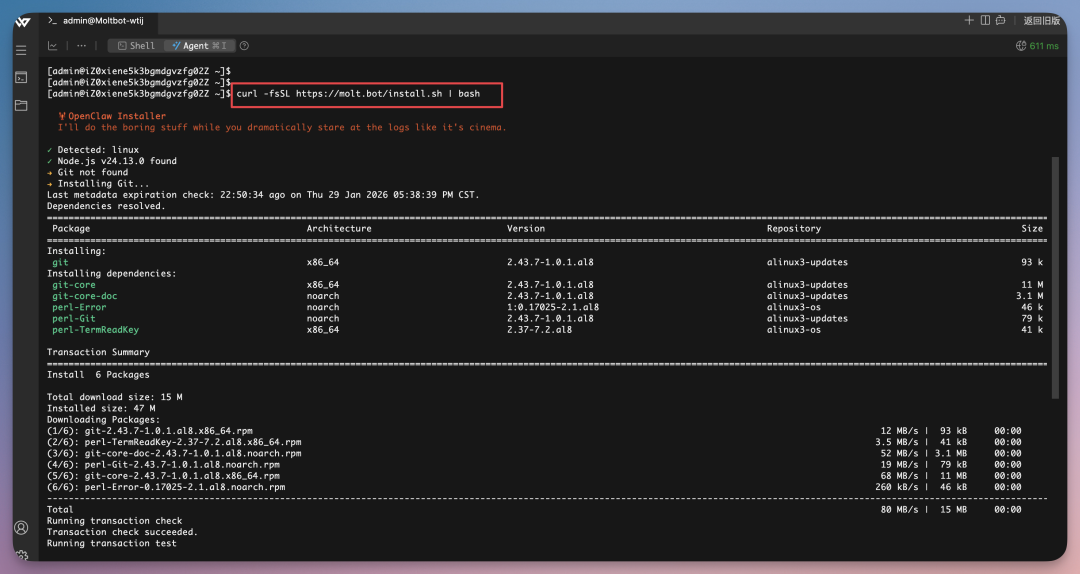Open the terminal panel from sidebar
The height and width of the screenshot is (574, 1080).
(21, 77)
